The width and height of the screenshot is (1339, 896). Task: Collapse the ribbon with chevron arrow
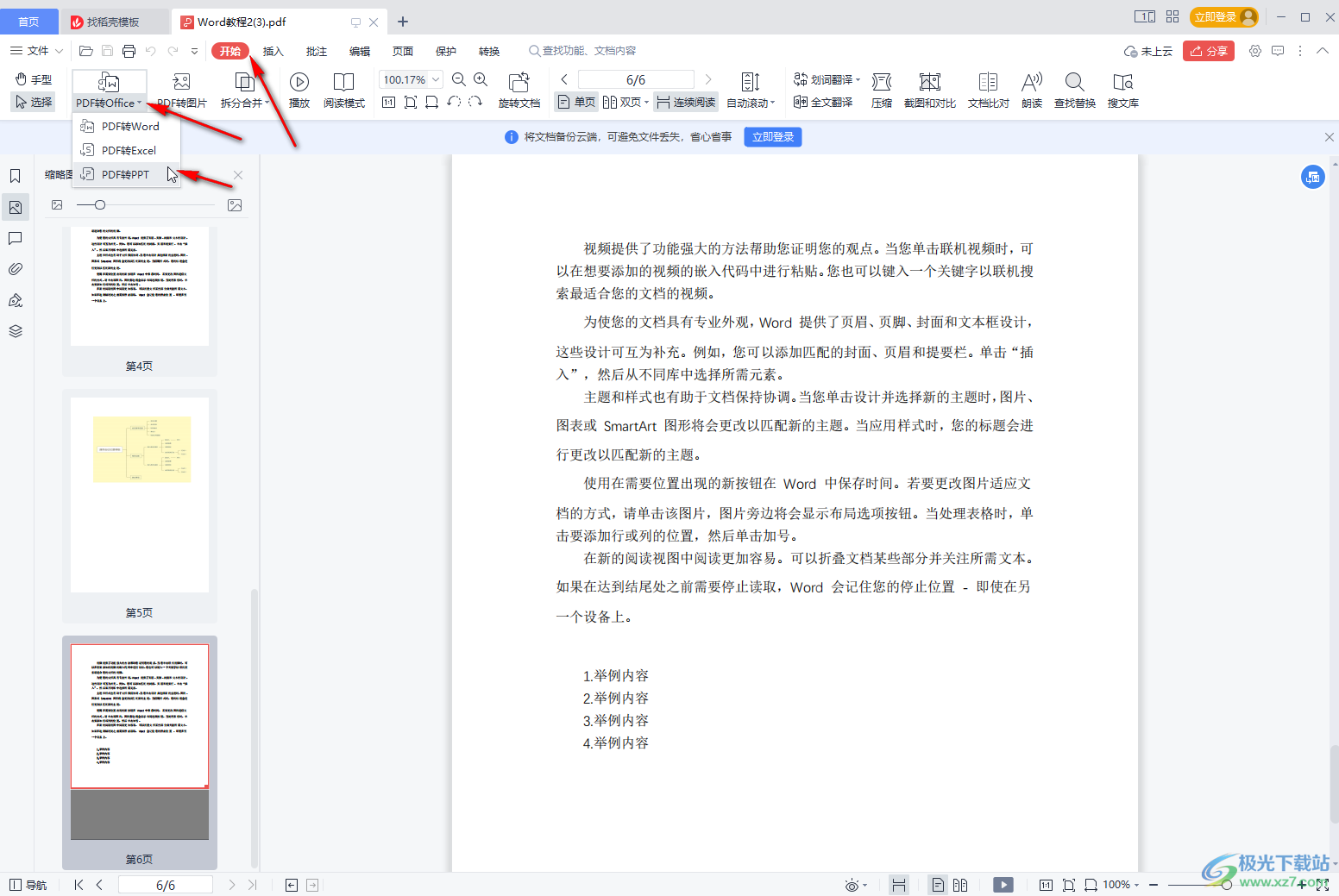[1323, 51]
